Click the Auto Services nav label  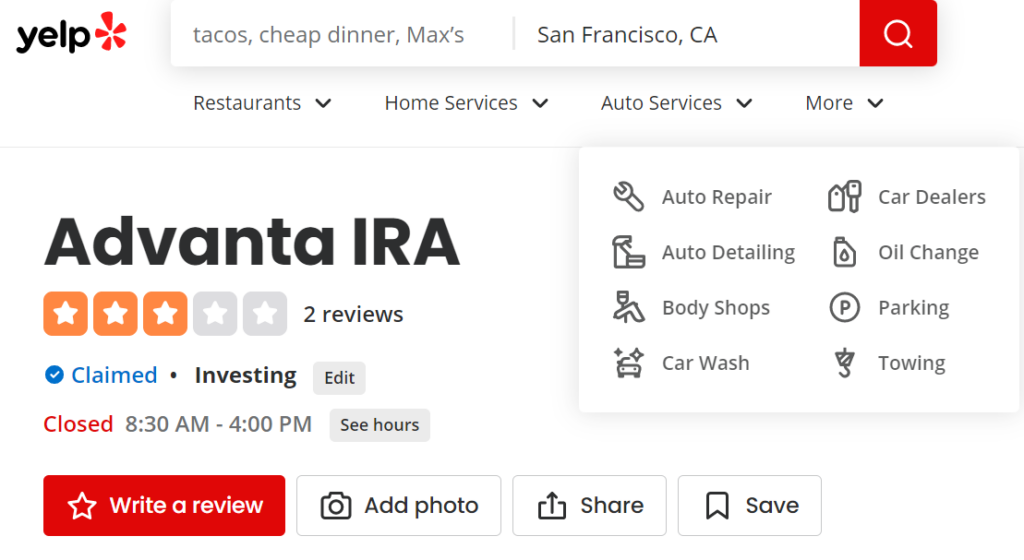click(x=662, y=103)
